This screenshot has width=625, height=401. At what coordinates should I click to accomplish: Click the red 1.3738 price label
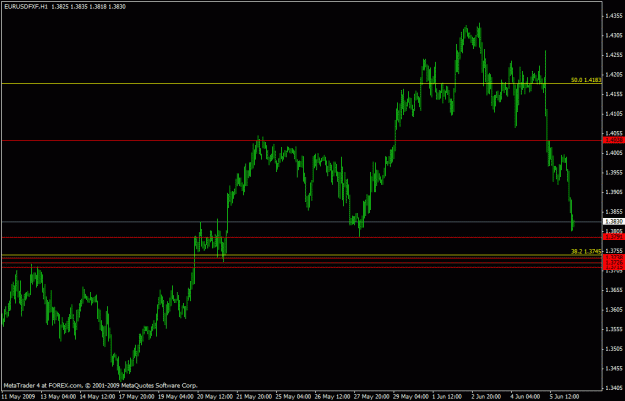point(614,258)
